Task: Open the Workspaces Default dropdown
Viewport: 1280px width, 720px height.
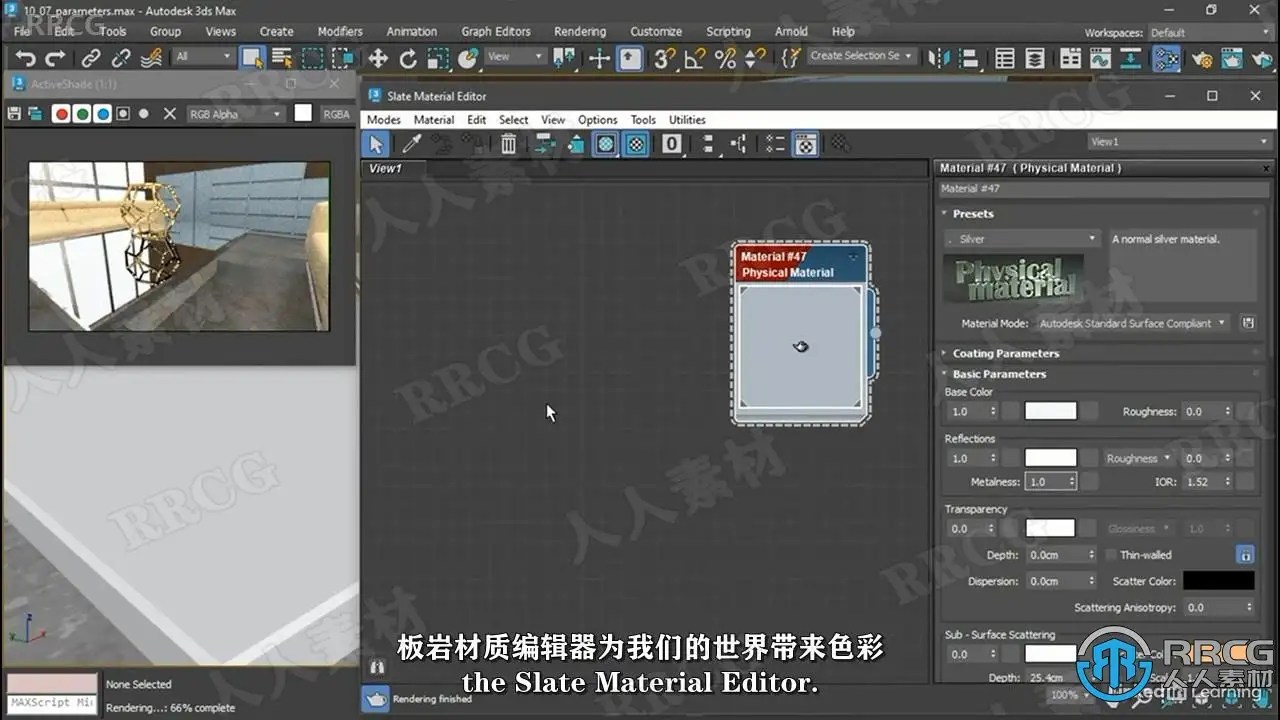Action: pos(1208,33)
